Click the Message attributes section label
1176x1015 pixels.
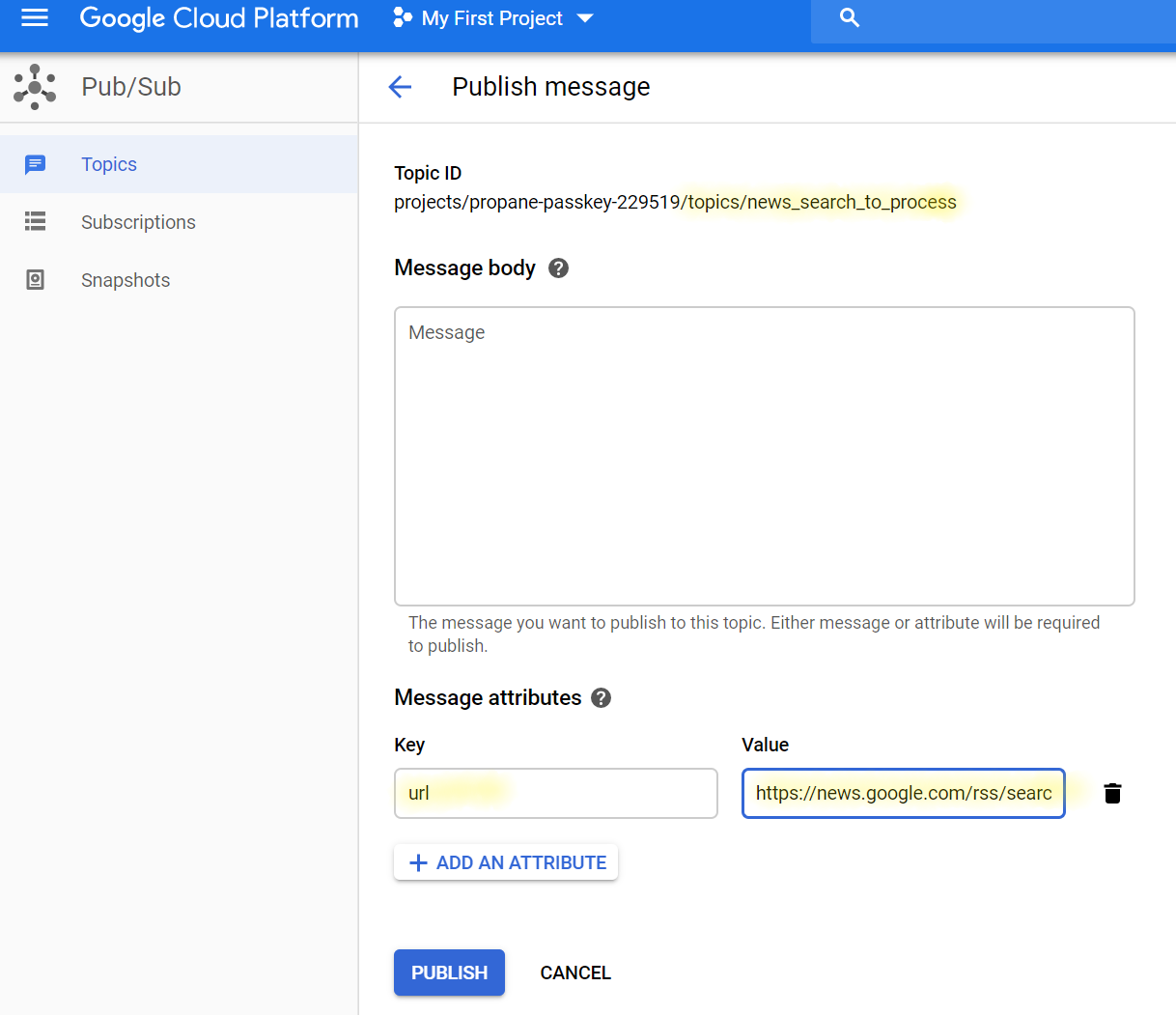pyautogui.click(x=488, y=697)
